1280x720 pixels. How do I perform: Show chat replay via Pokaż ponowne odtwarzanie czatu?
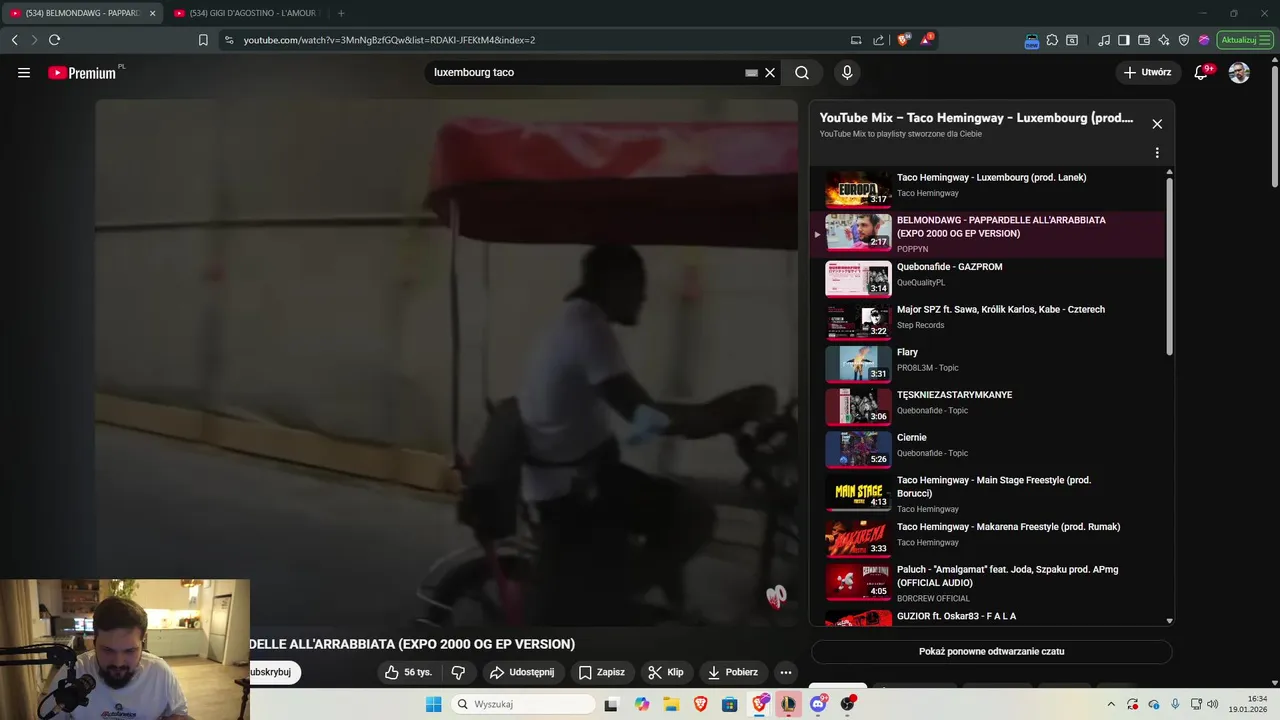click(991, 652)
